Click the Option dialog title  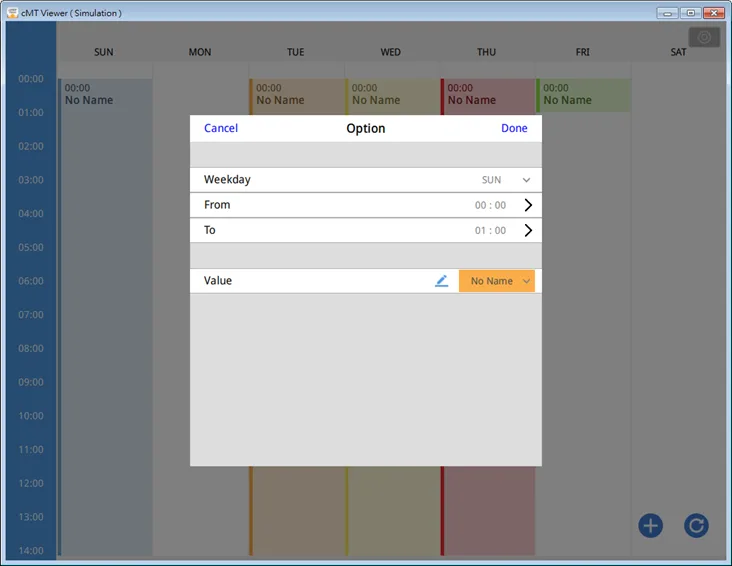point(366,128)
